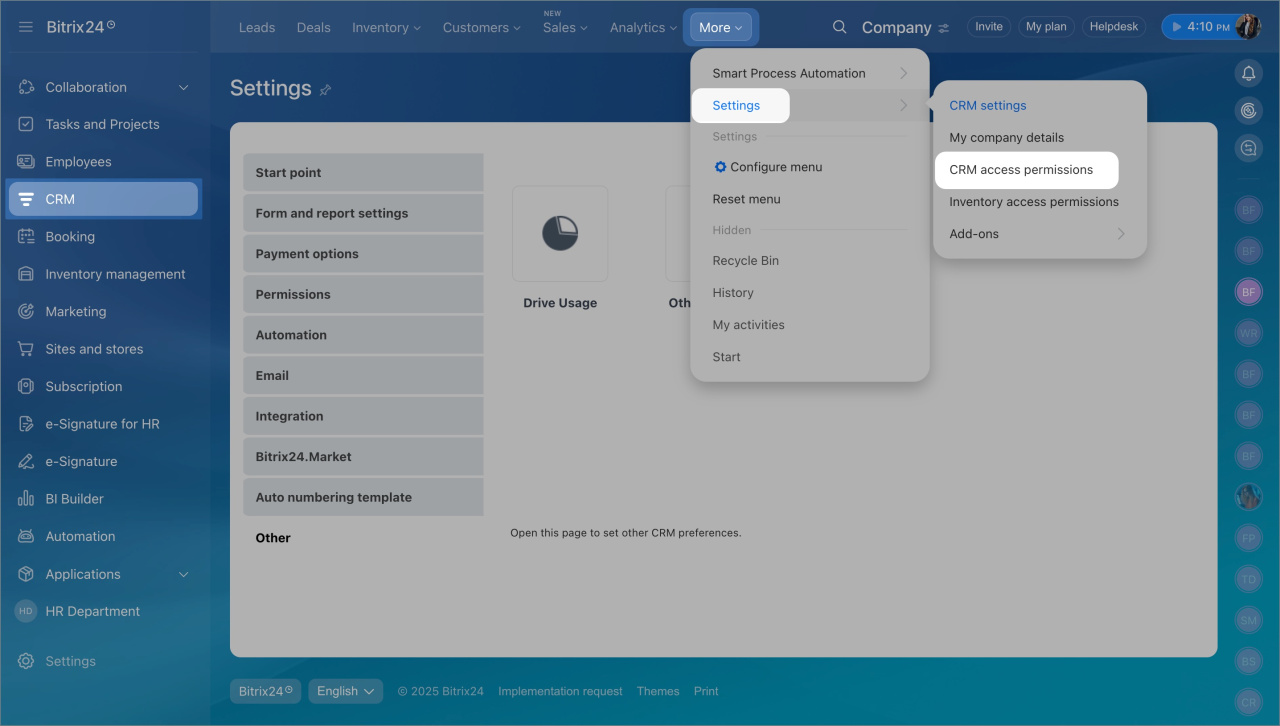Pin the Settings page with pin icon

click(325, 90)
